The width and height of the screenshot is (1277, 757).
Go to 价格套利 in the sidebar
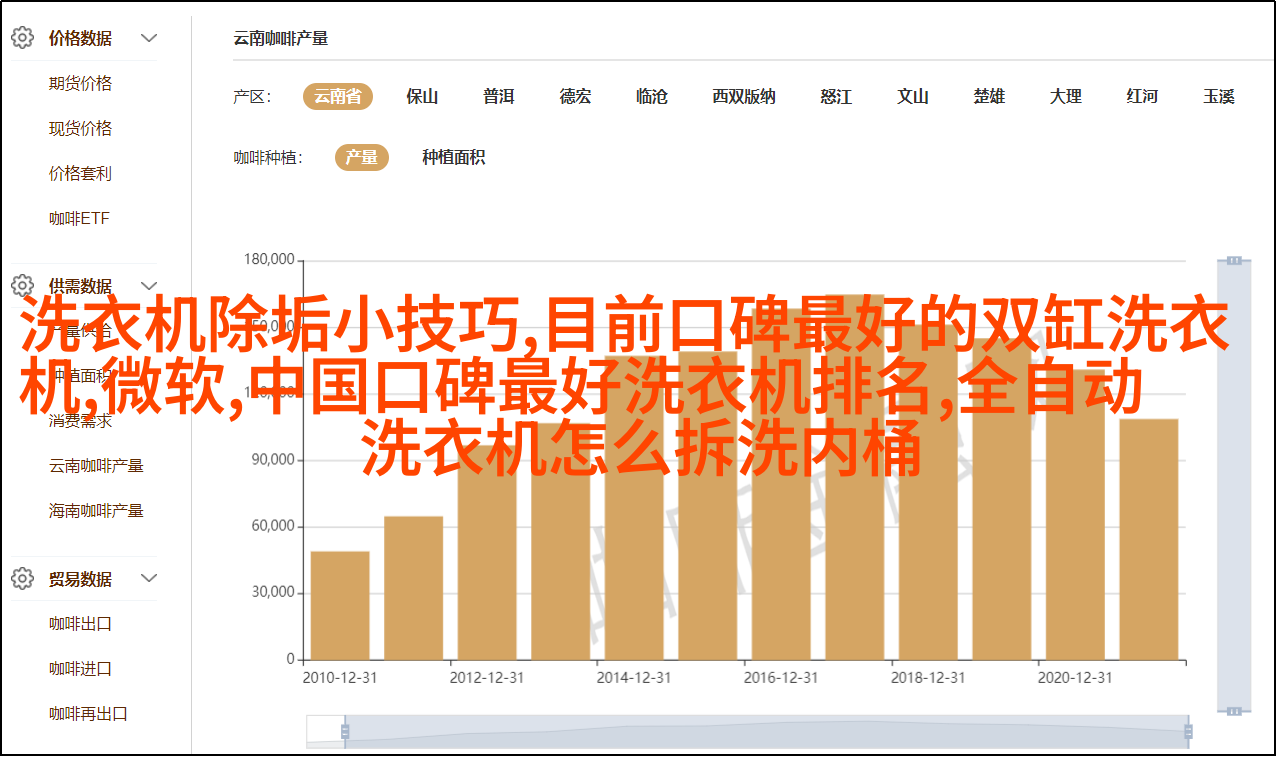pyautogui.click(x=80, y=174)
